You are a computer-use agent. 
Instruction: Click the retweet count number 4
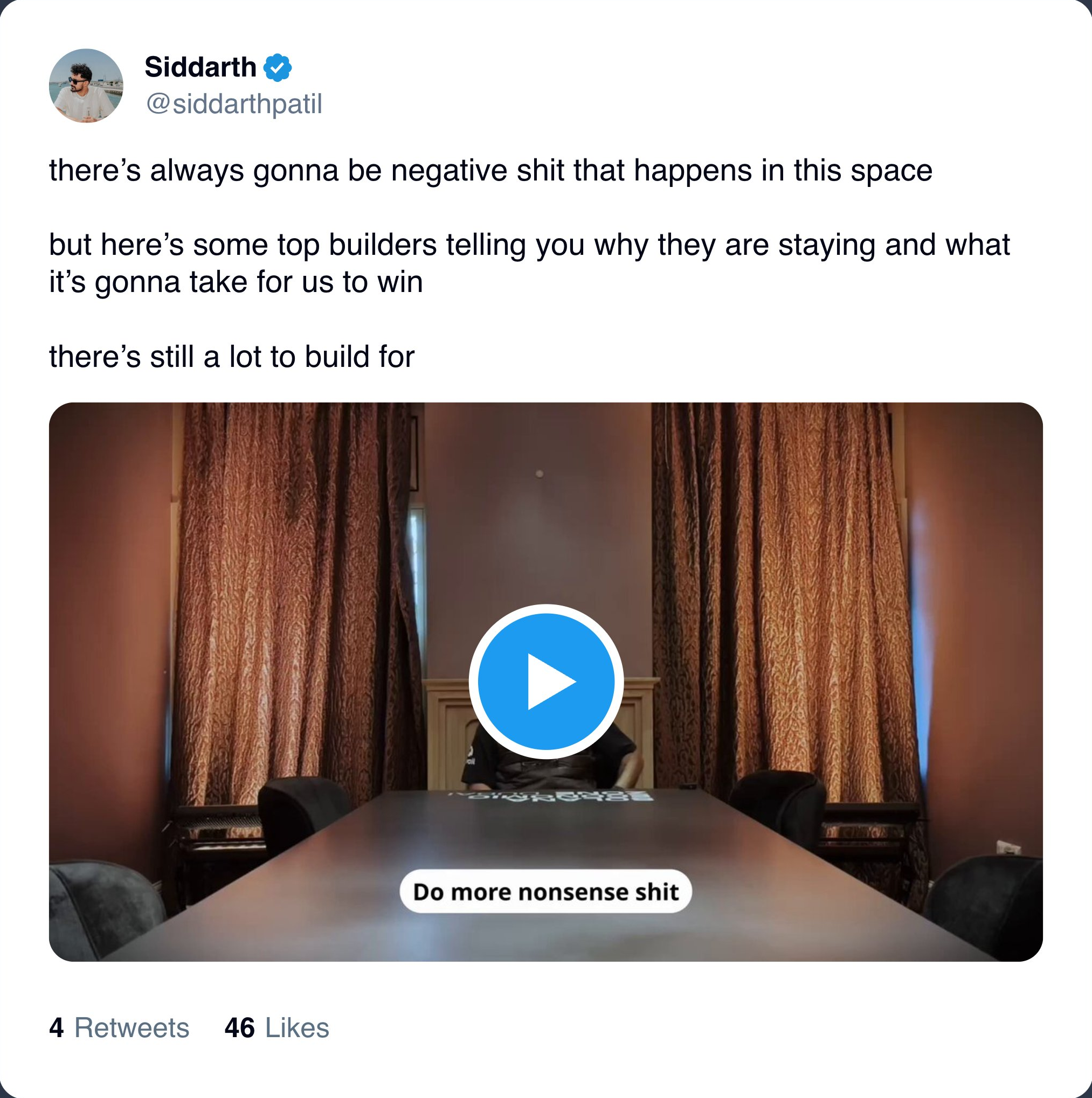pyautogui.click(x=56, y=1027)
